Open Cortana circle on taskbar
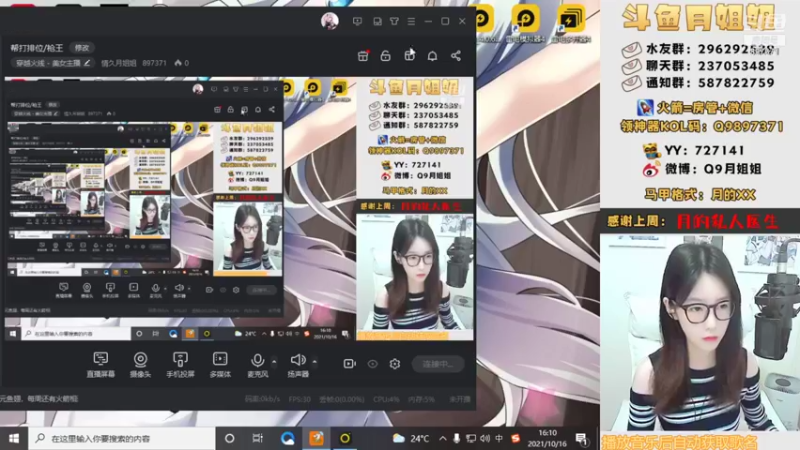Image resolution: width=800 pixels, height=450 pixels. [230, 438]
